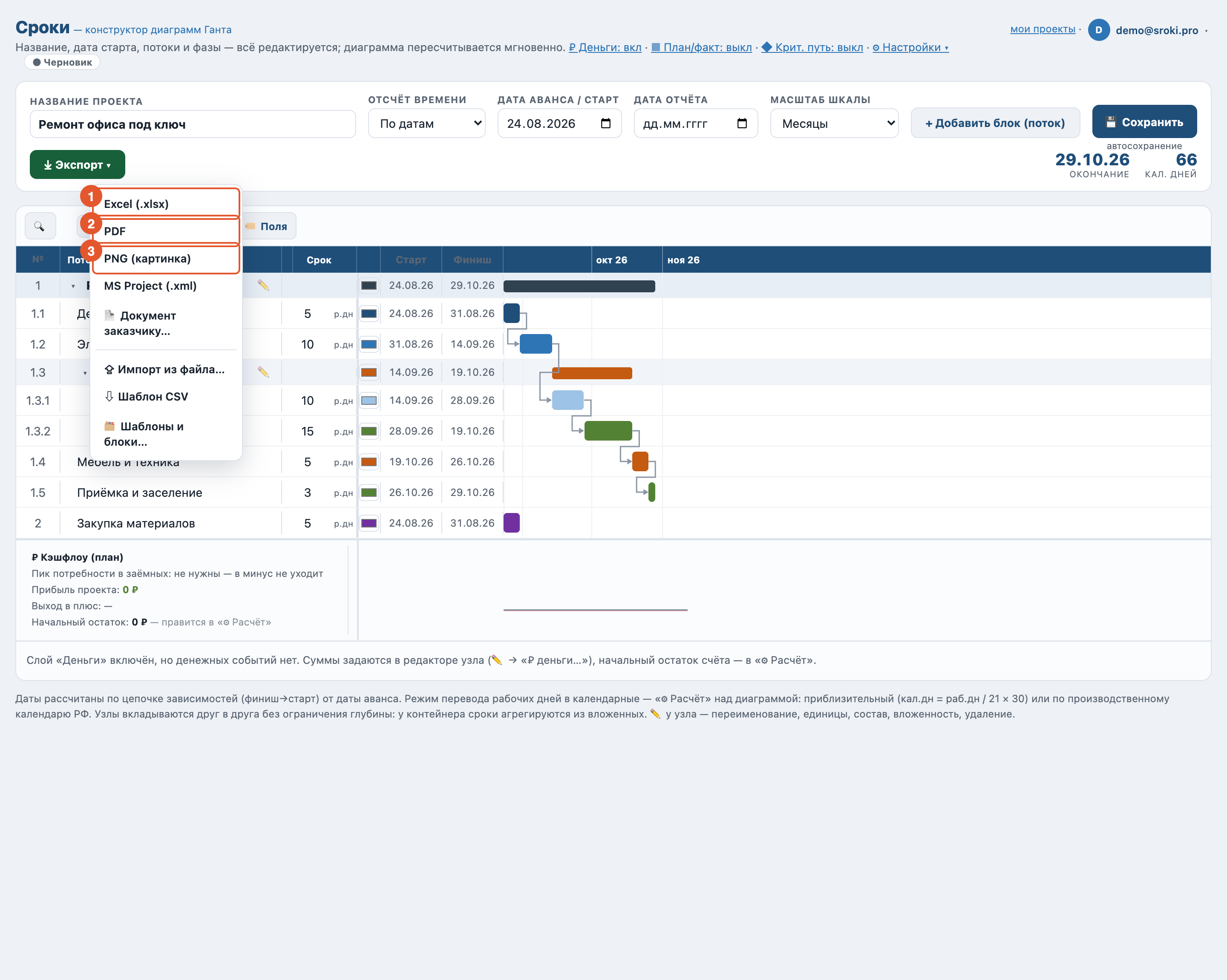
Task: Select Шаблон CSV menu item
Action: 166,397
